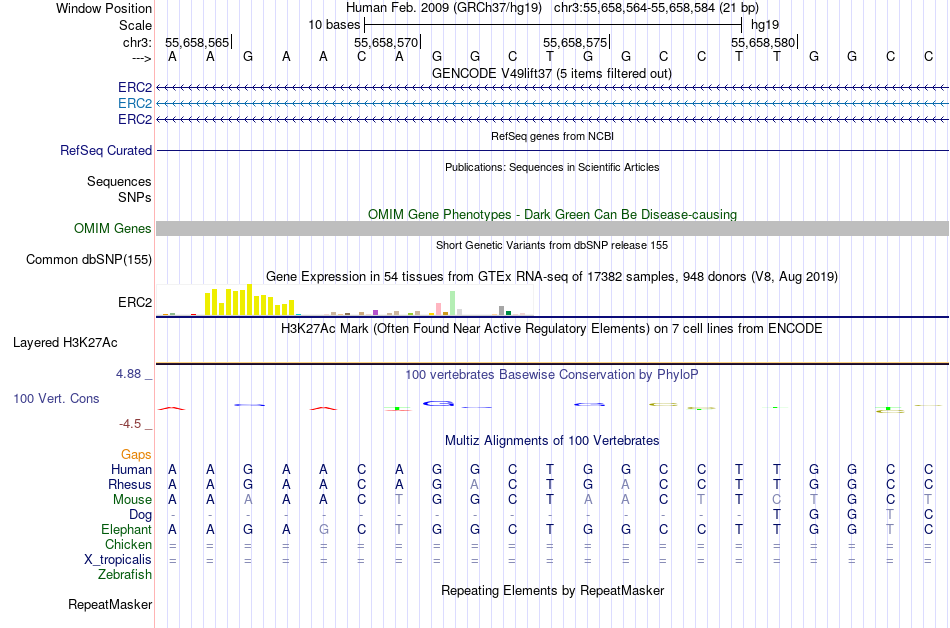Click the tall light green GTEx expression bar
950x628 pixels.
click(452, 303)
